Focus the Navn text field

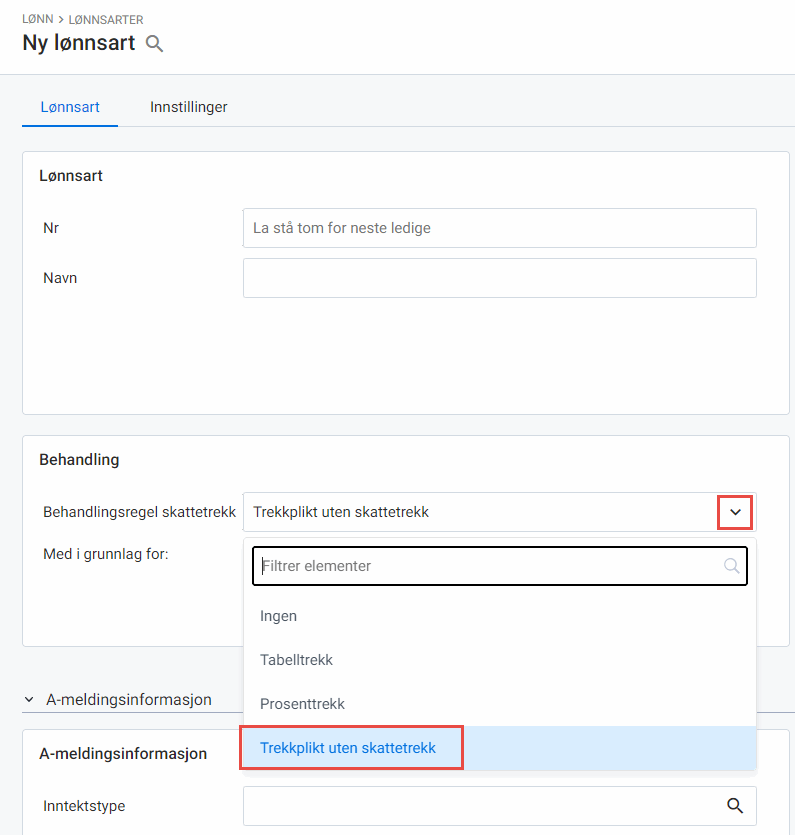click(x=499, y=278)
